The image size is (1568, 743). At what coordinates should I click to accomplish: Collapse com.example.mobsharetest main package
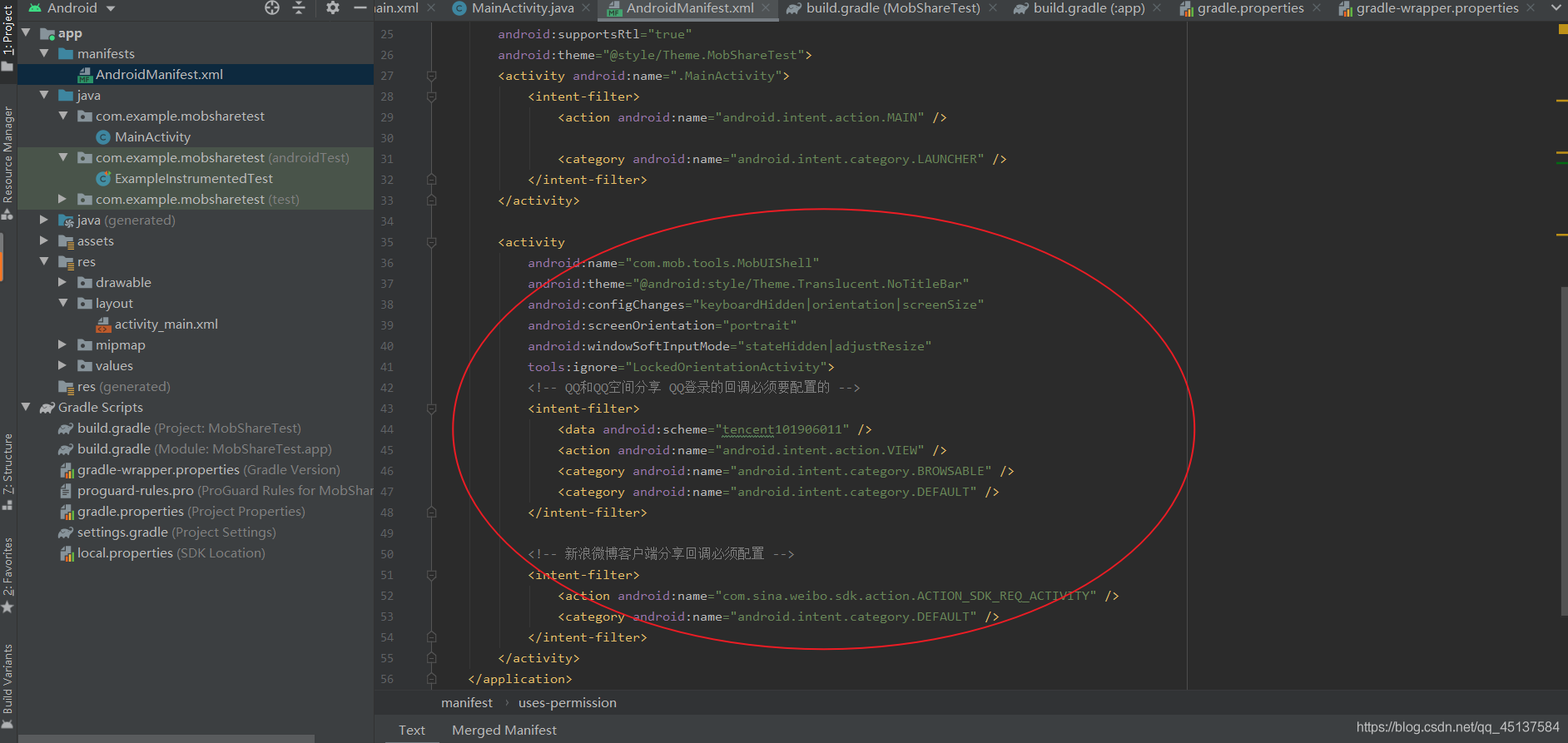pos(63,116)
